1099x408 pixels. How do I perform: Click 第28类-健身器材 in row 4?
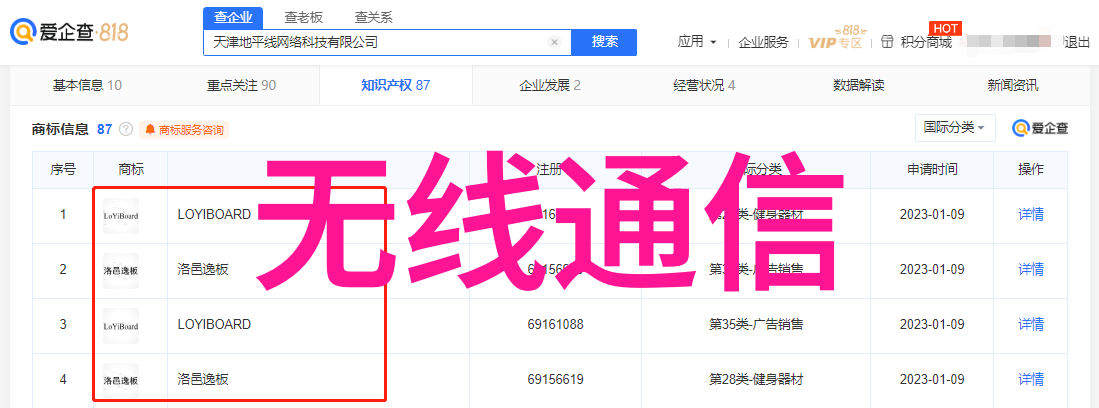click(756, 380)
